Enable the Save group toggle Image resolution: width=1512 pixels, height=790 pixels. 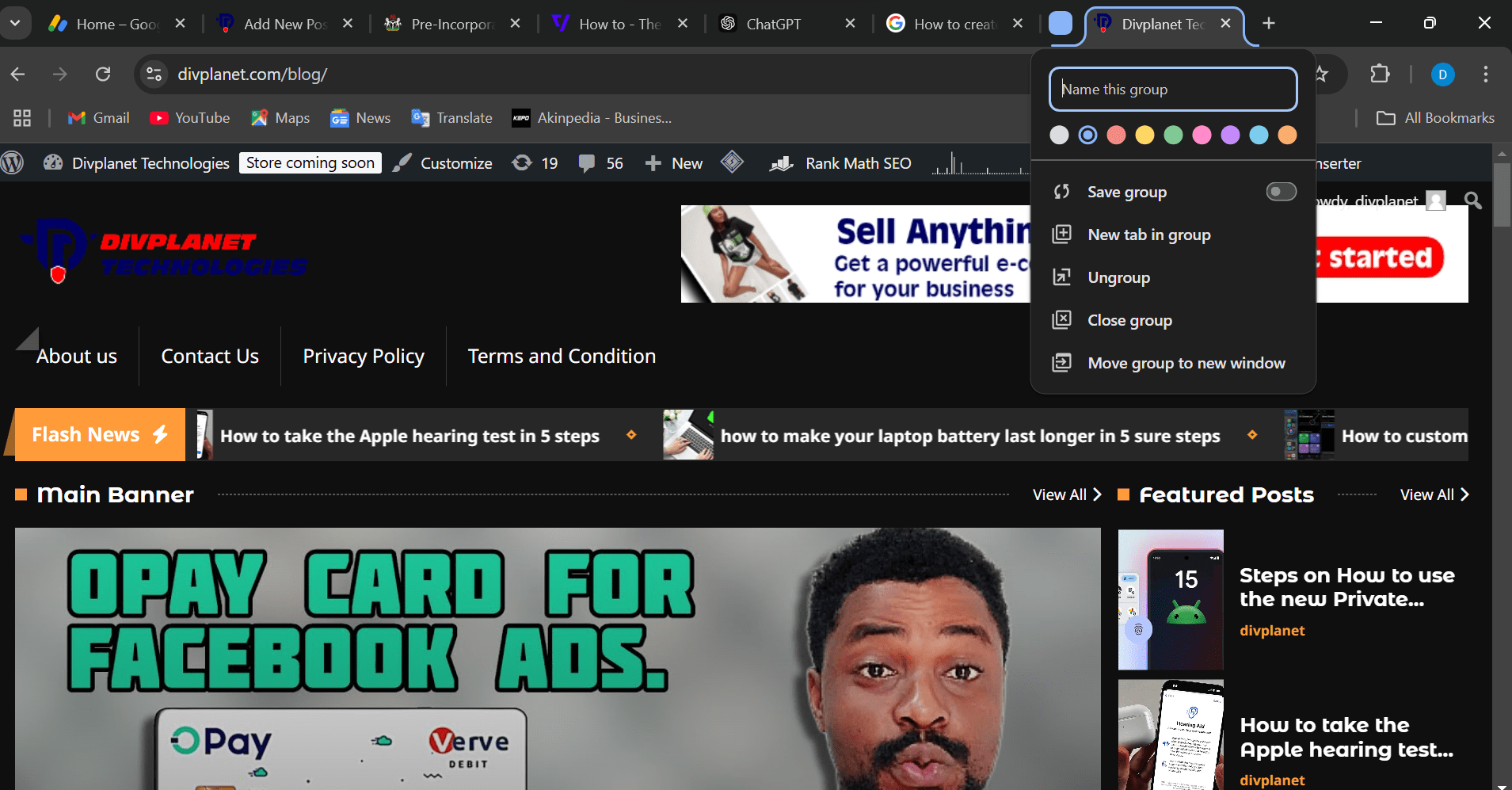[1280, 192]
